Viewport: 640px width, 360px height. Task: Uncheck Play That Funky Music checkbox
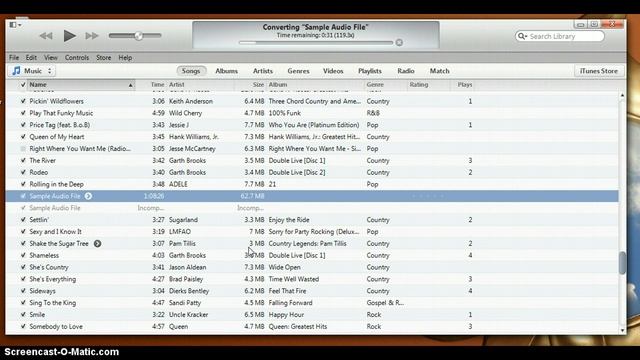tap(23, 113)
